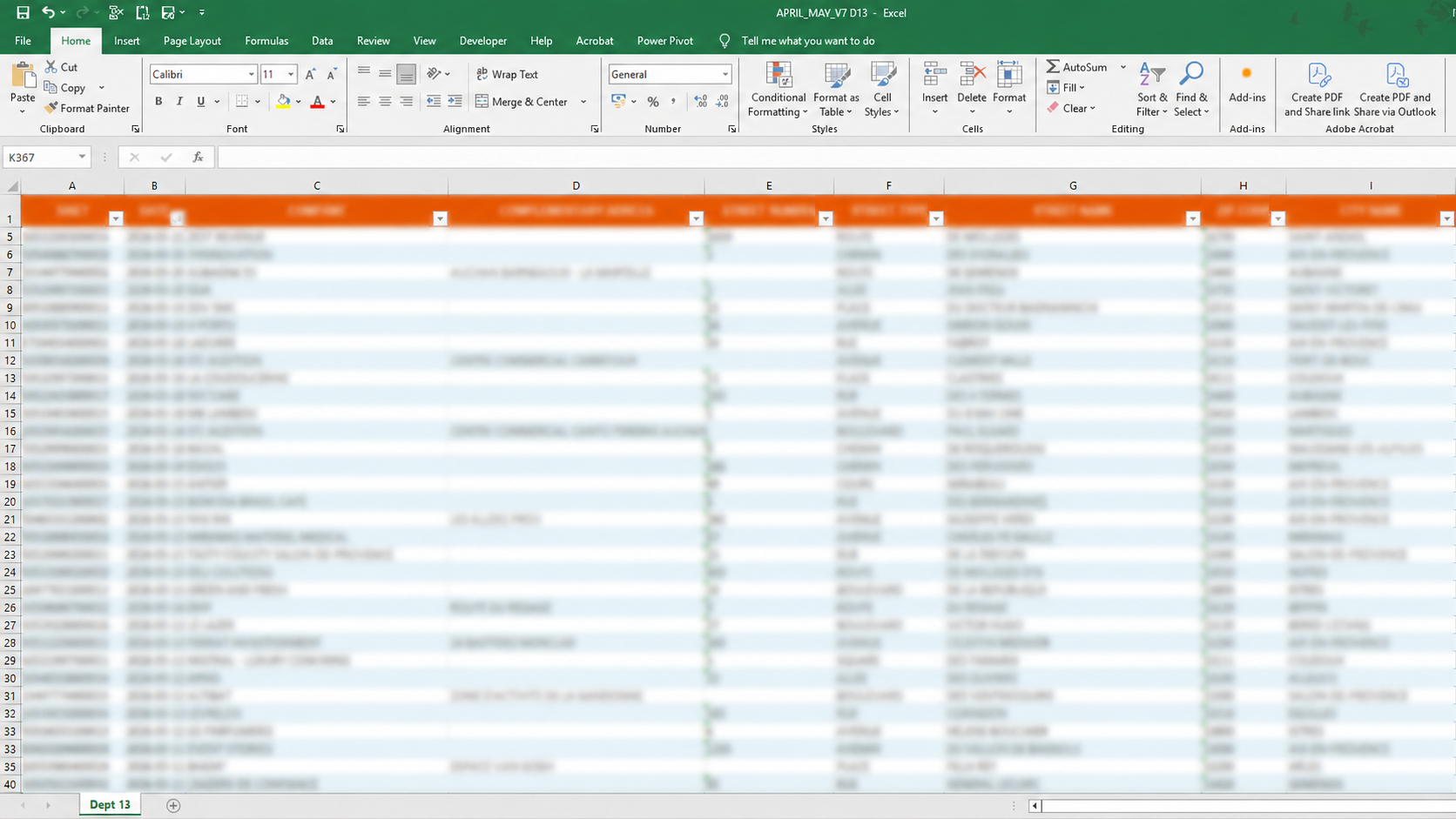Align text right in cells
The width and height of the screenshot is (1456, 819).
click(x=406, y=102)
